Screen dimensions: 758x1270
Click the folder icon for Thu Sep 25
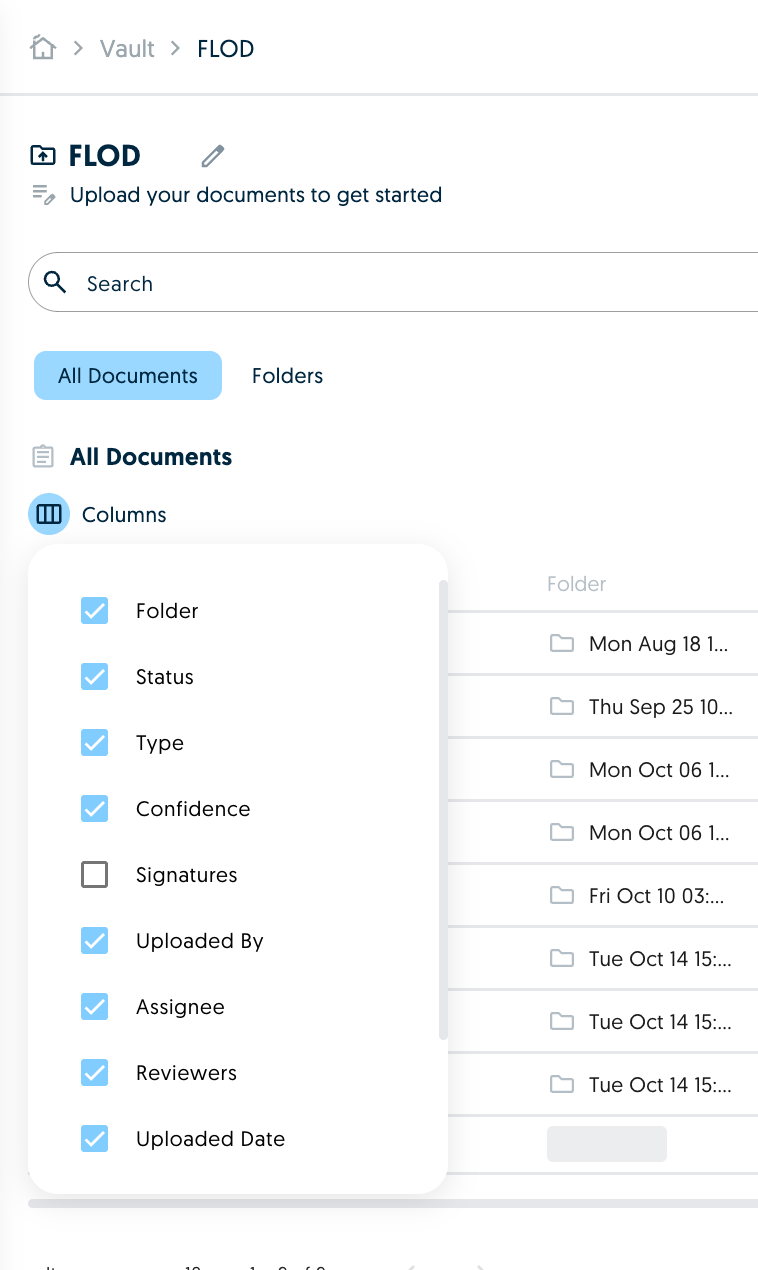(562, 707)
